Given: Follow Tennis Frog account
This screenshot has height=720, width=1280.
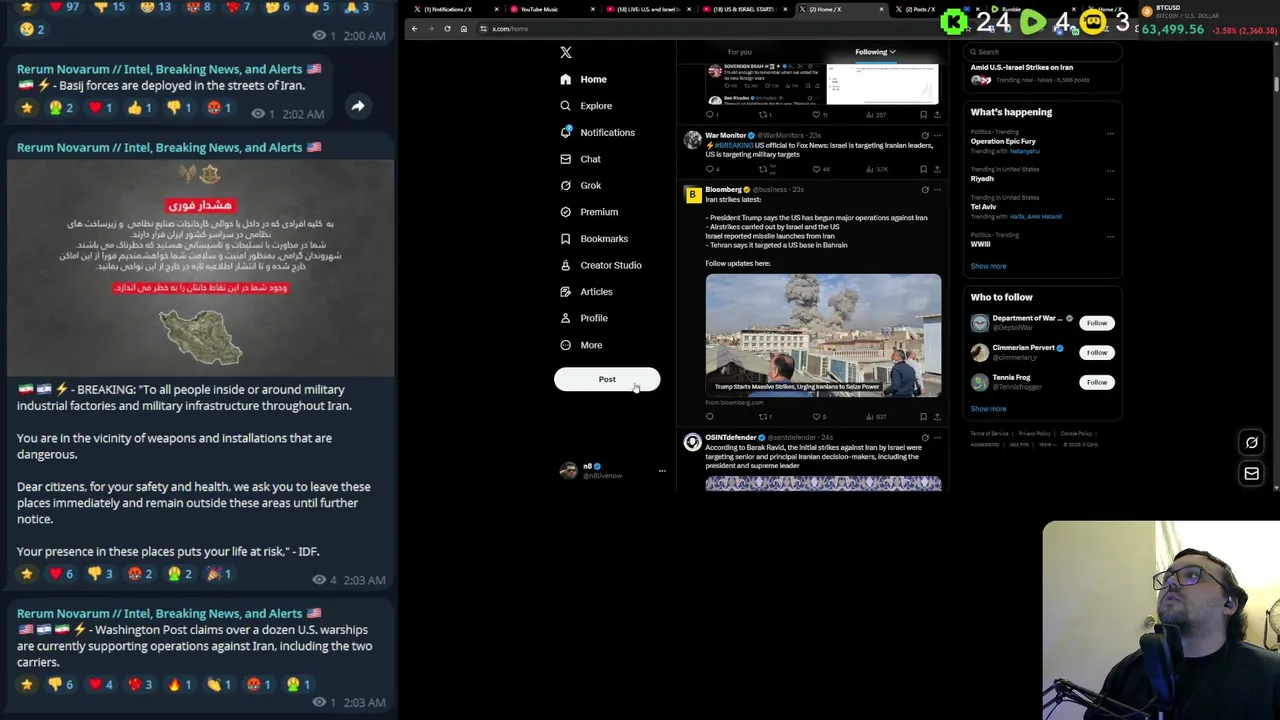Looking at the screenshot, I should [1097, 382].
